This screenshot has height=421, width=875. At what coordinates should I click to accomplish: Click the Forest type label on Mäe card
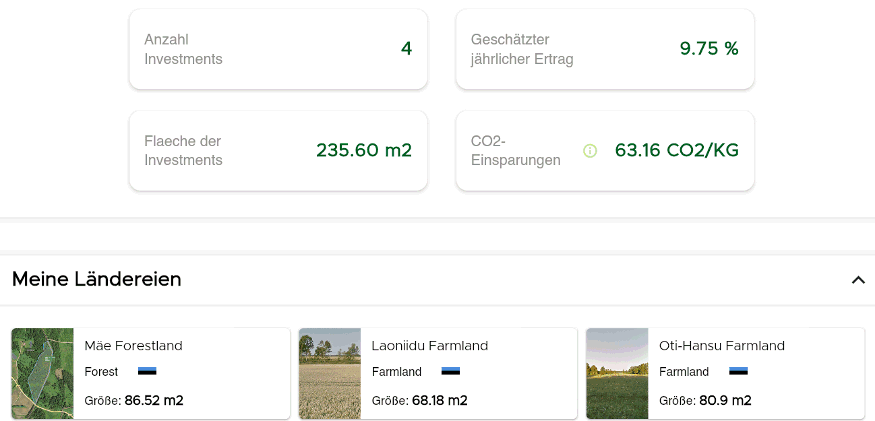tap(101, 372)
